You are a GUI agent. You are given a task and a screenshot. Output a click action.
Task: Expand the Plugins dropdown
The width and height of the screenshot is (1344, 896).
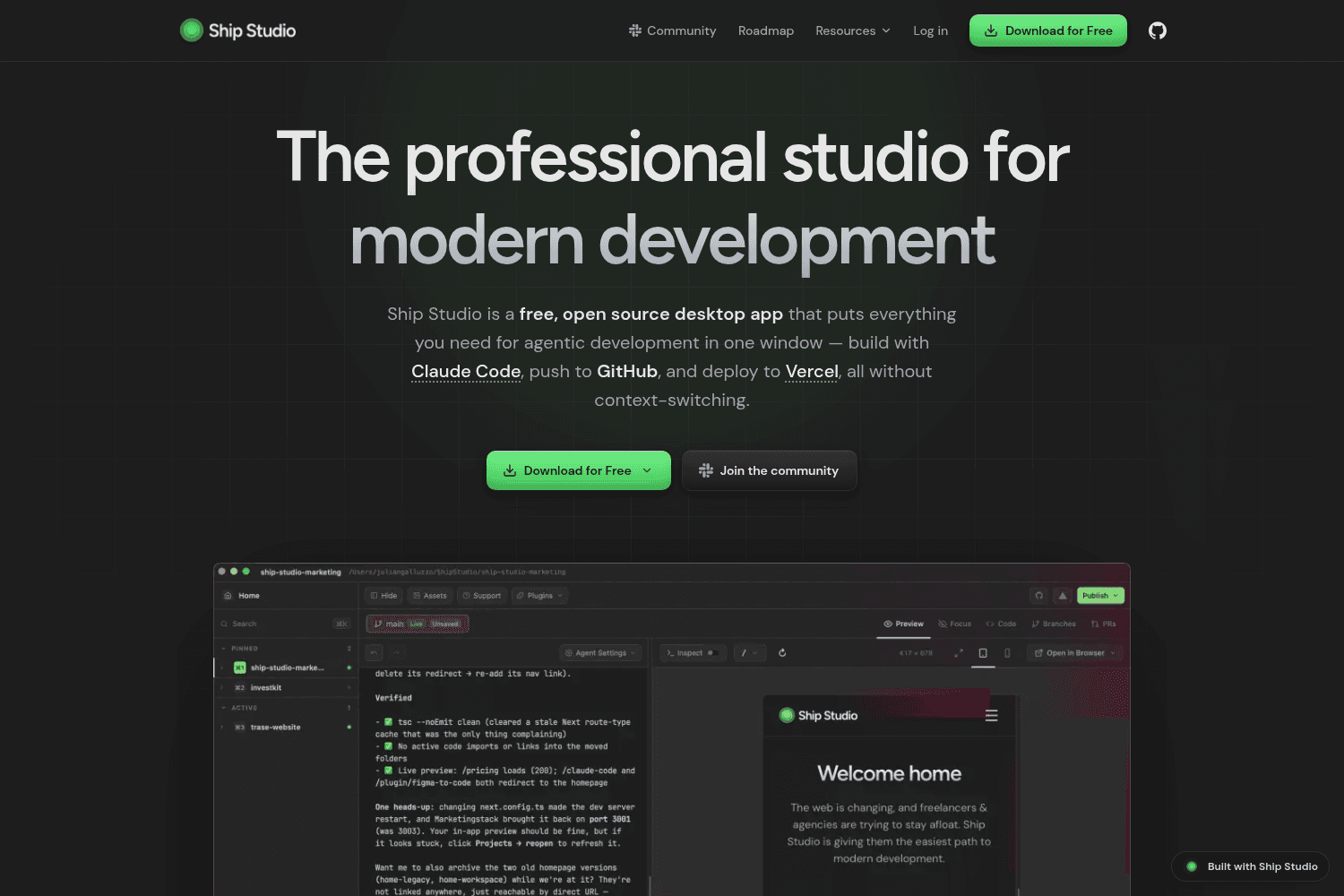(x=539, y=596)
